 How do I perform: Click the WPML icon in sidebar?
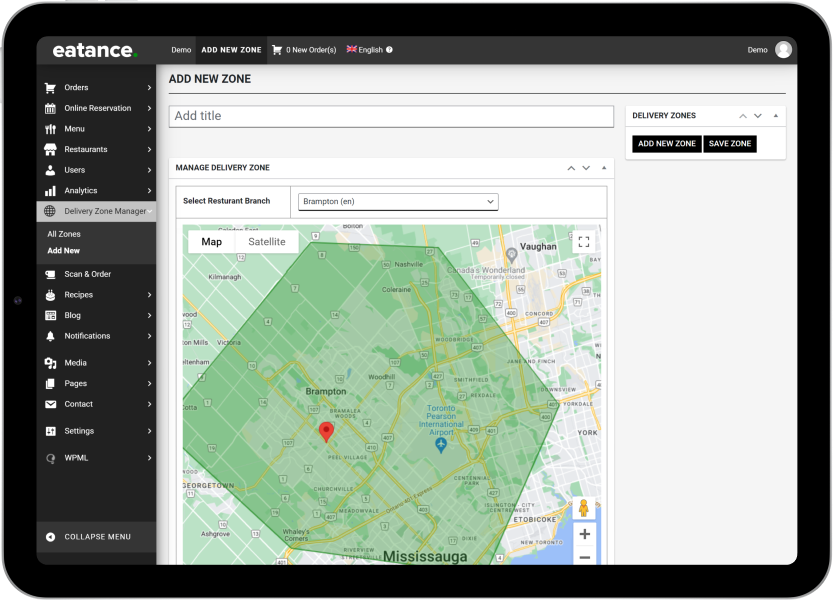point(50,458)
